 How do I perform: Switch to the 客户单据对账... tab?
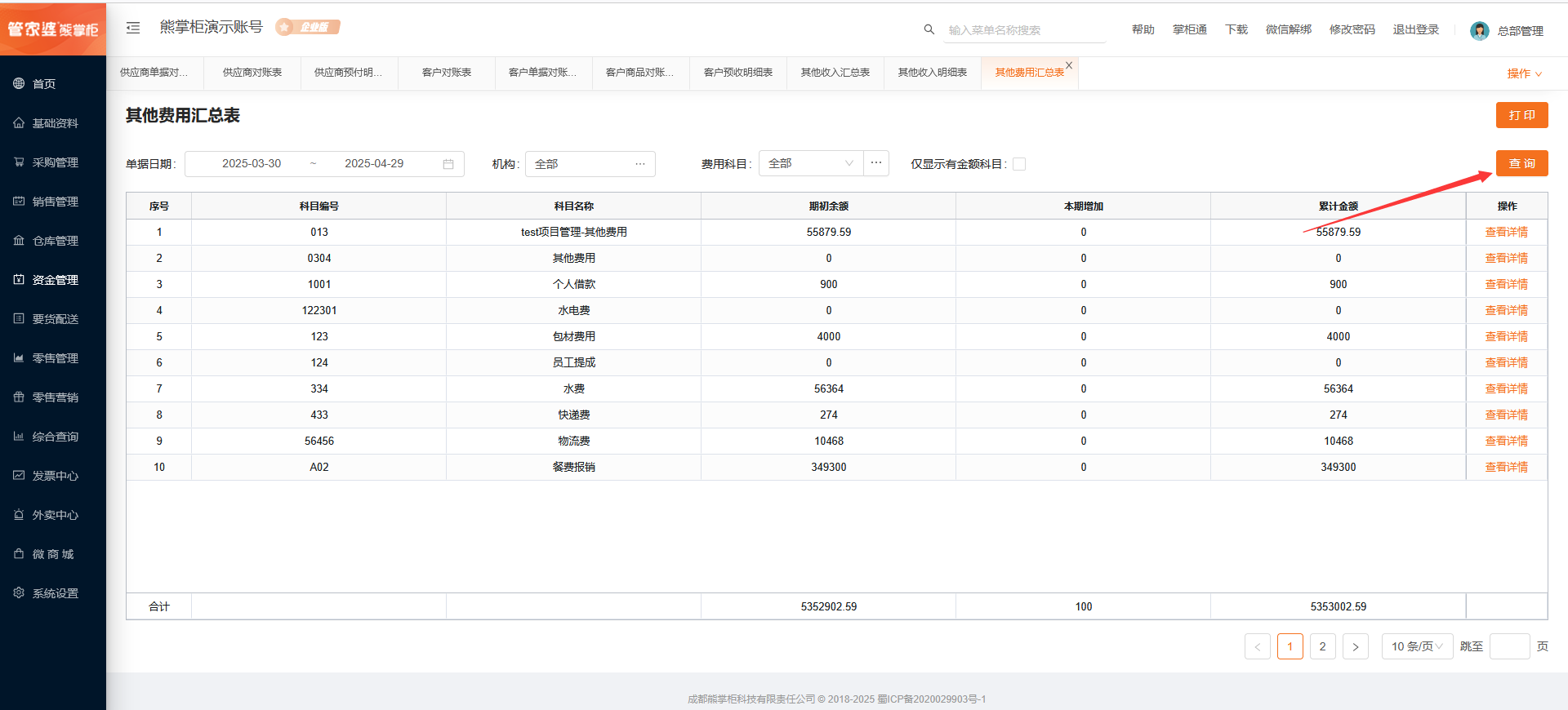pos(544,73)
